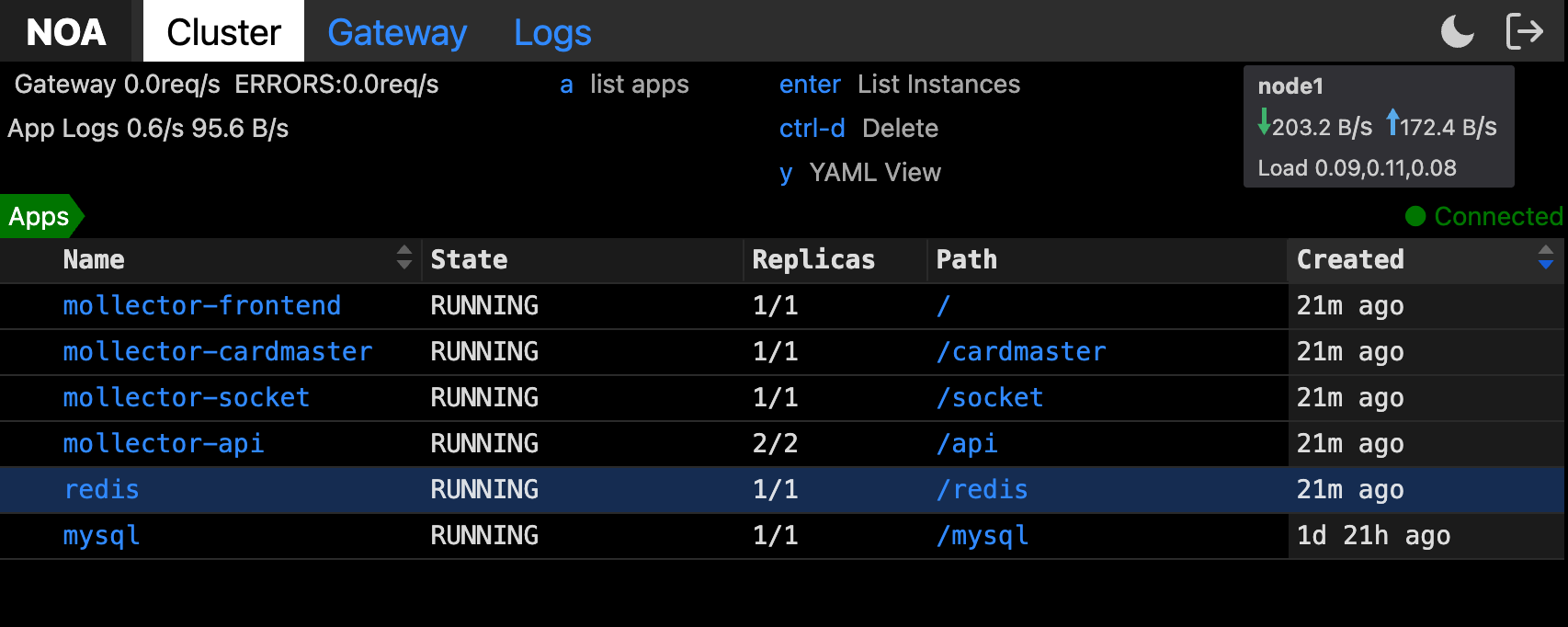Open the mollector-frontend app

tap(201, 305)
